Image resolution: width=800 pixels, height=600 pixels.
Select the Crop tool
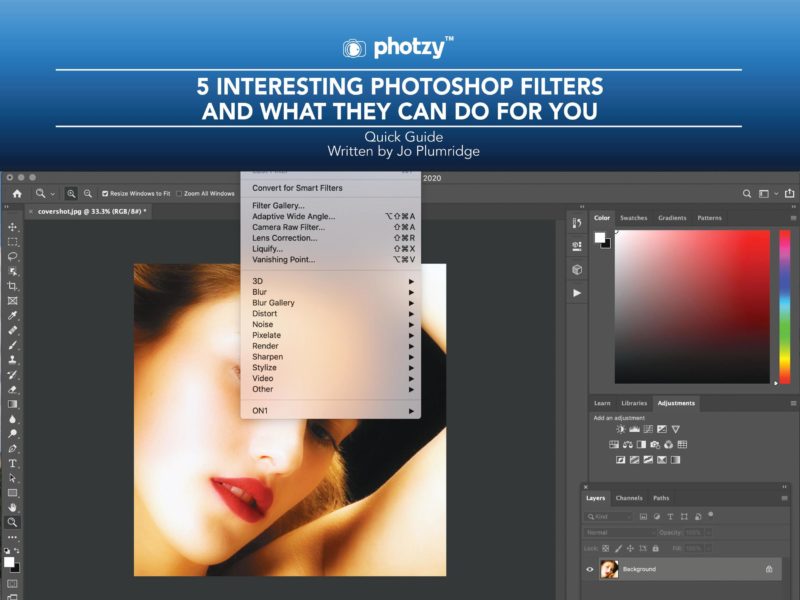[x=13, y=286]
